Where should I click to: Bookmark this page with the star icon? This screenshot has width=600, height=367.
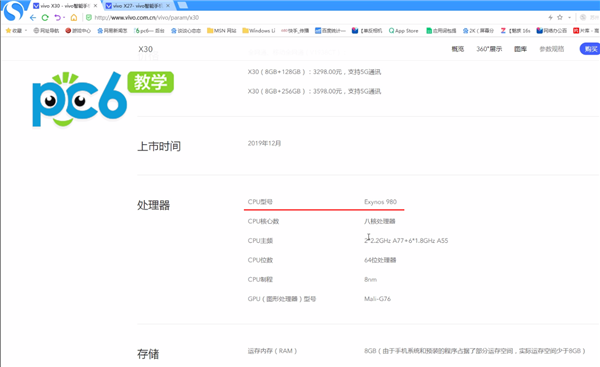pos(560,17)
